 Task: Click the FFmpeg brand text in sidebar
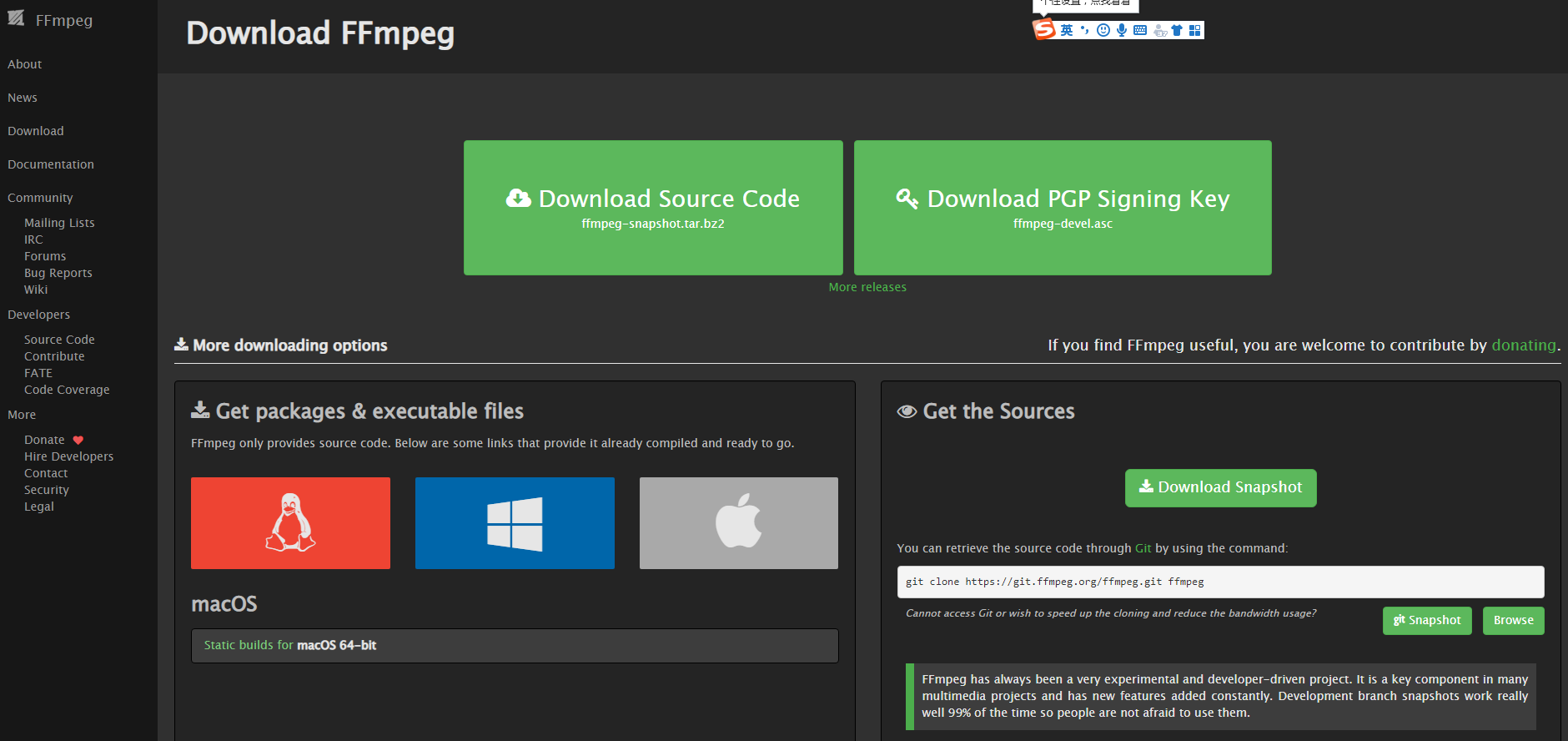(64, 20)
